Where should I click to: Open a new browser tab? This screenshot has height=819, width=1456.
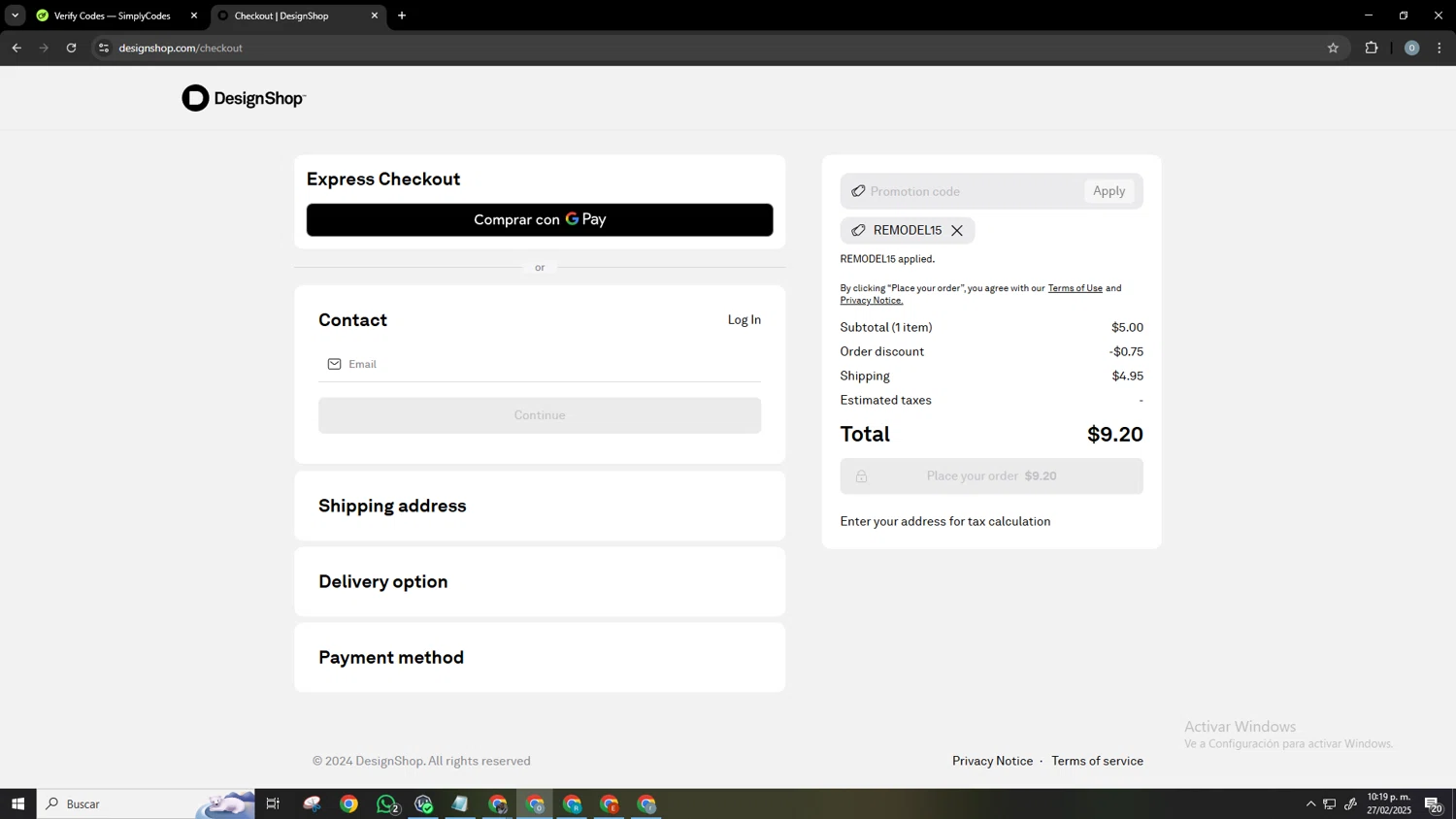[x=402, y=16]
